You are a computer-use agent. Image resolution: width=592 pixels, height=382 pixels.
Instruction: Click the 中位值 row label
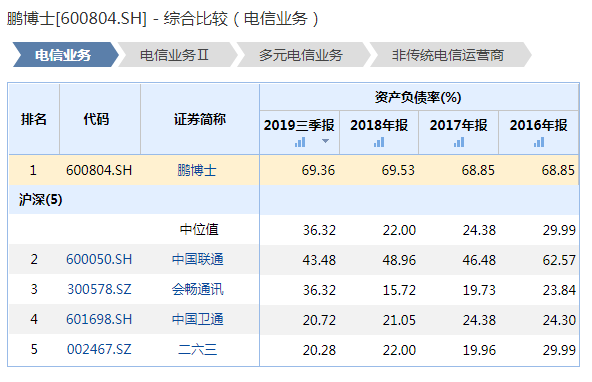199,230
